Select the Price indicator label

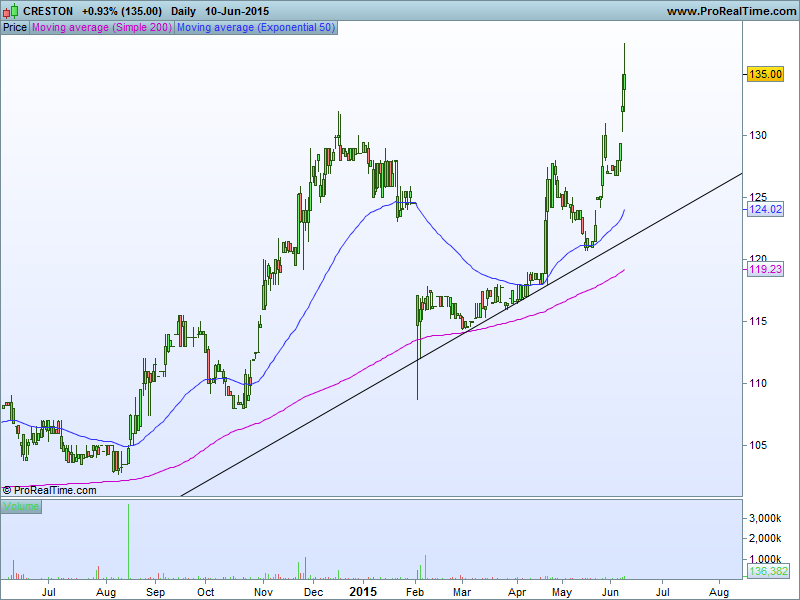tap(15, 28)
